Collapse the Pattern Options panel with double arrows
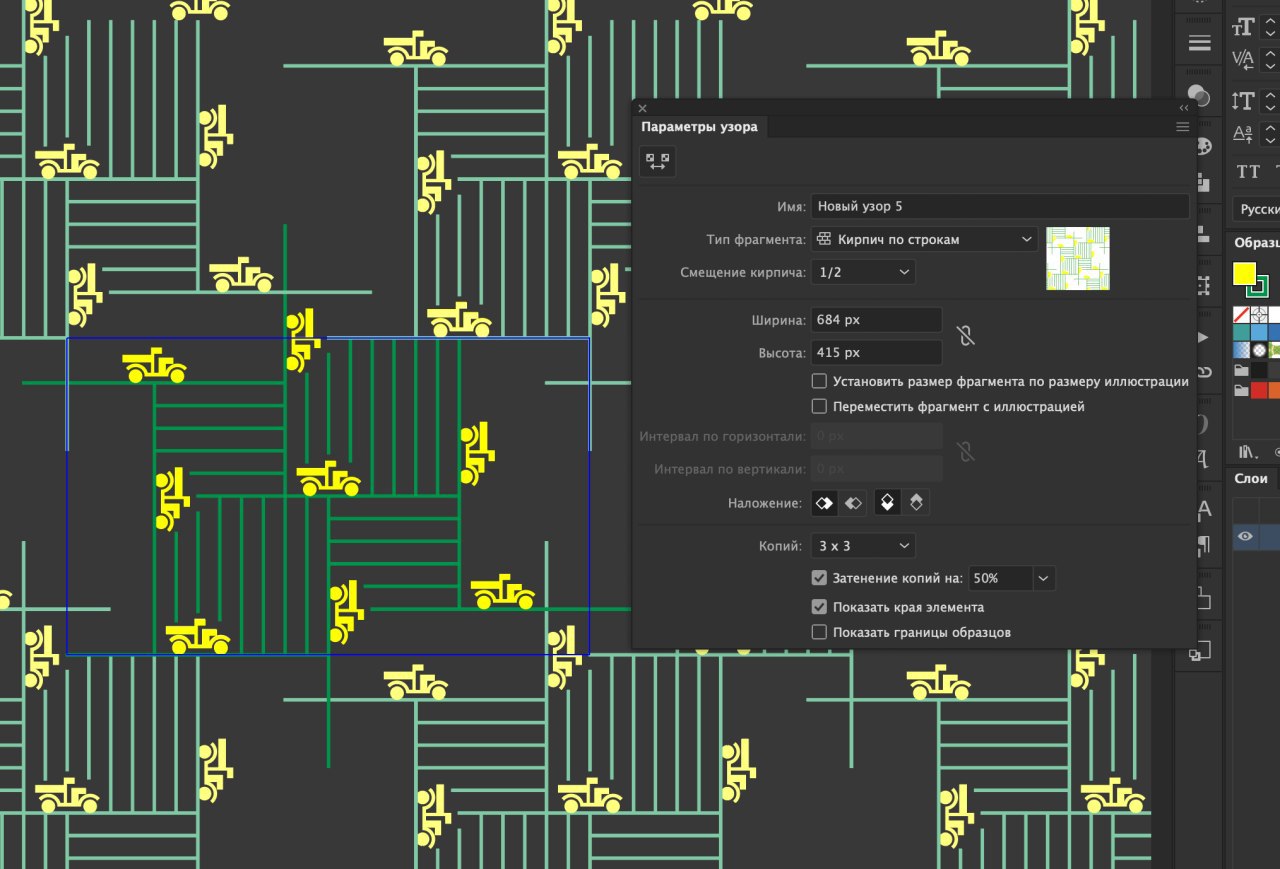Image resolution: width=1280 pixels, height=869 pixels. click(x=1184, y=108)
